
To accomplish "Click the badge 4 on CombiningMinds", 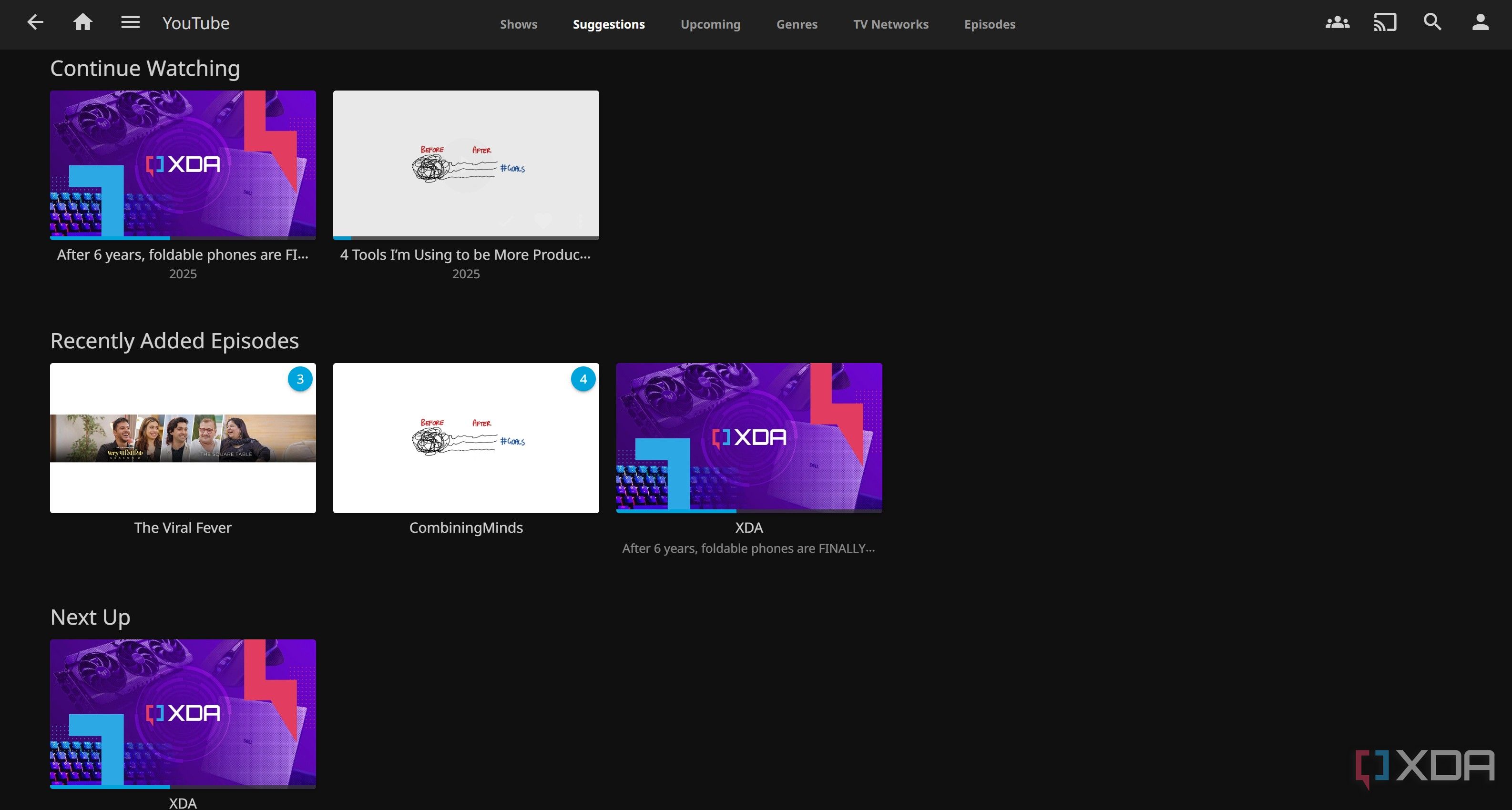I will pos(583,379).
